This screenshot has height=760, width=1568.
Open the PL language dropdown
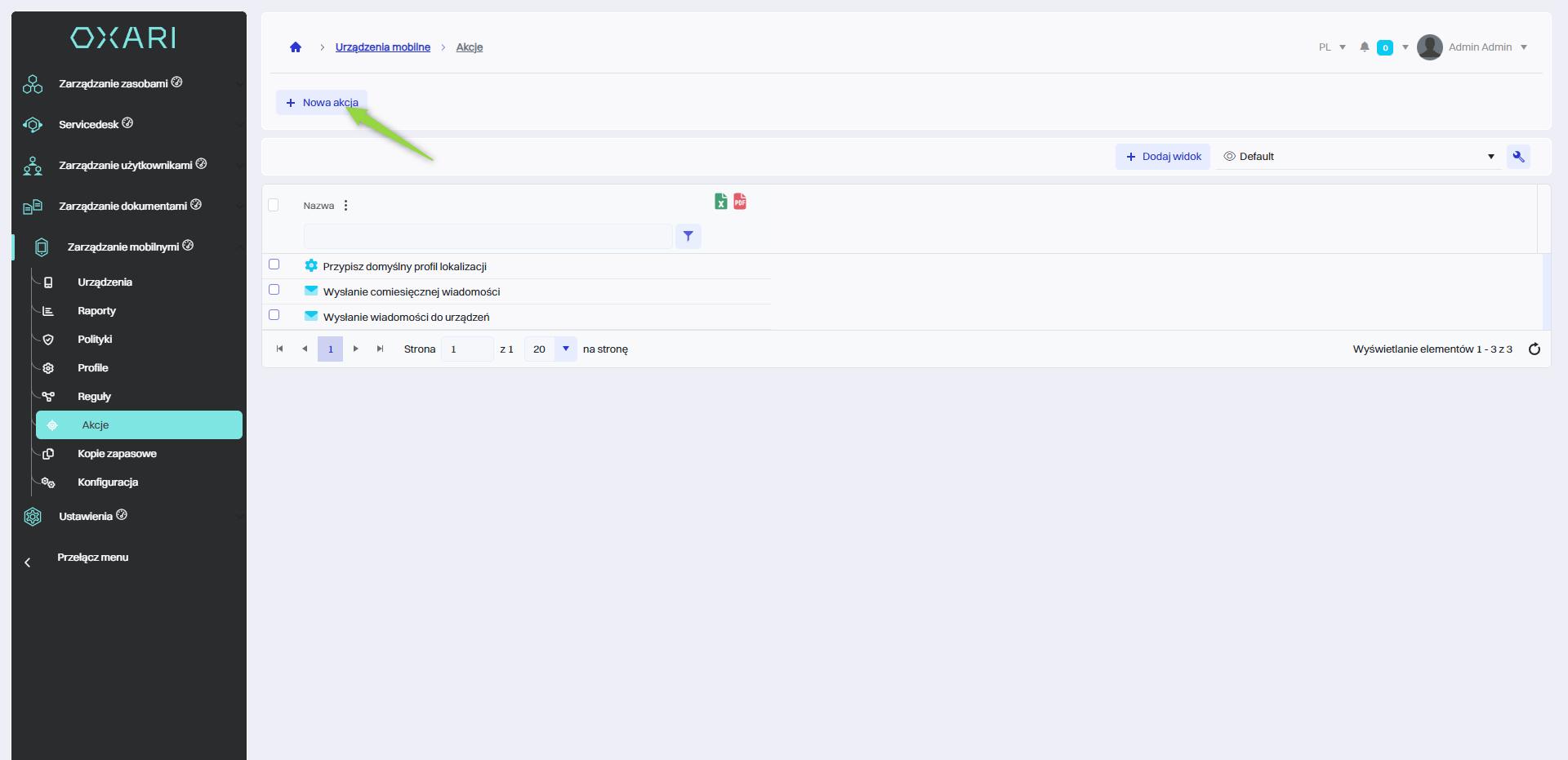[x=1332, y=47]
